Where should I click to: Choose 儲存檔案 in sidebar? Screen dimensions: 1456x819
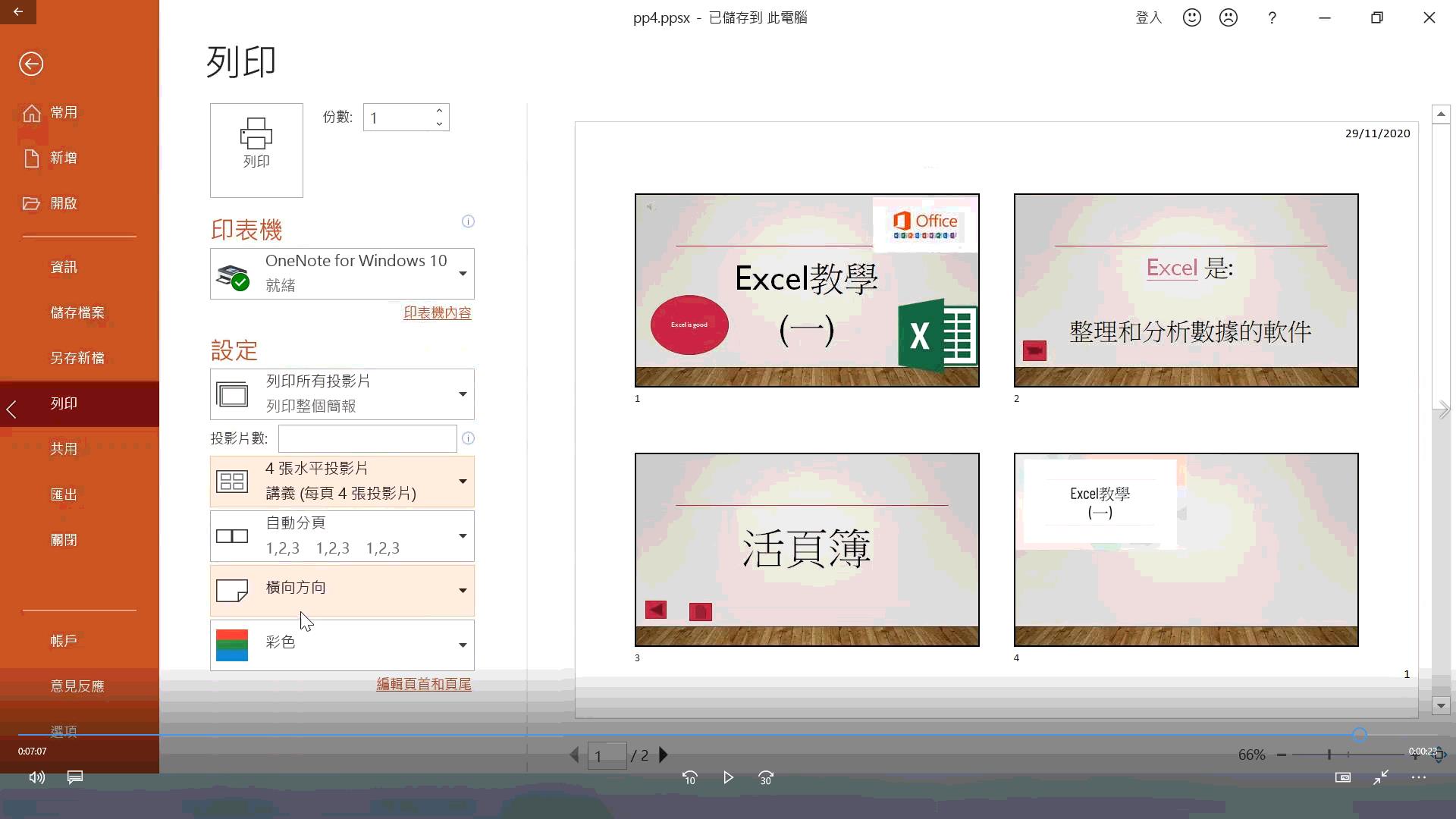point(77,312)
